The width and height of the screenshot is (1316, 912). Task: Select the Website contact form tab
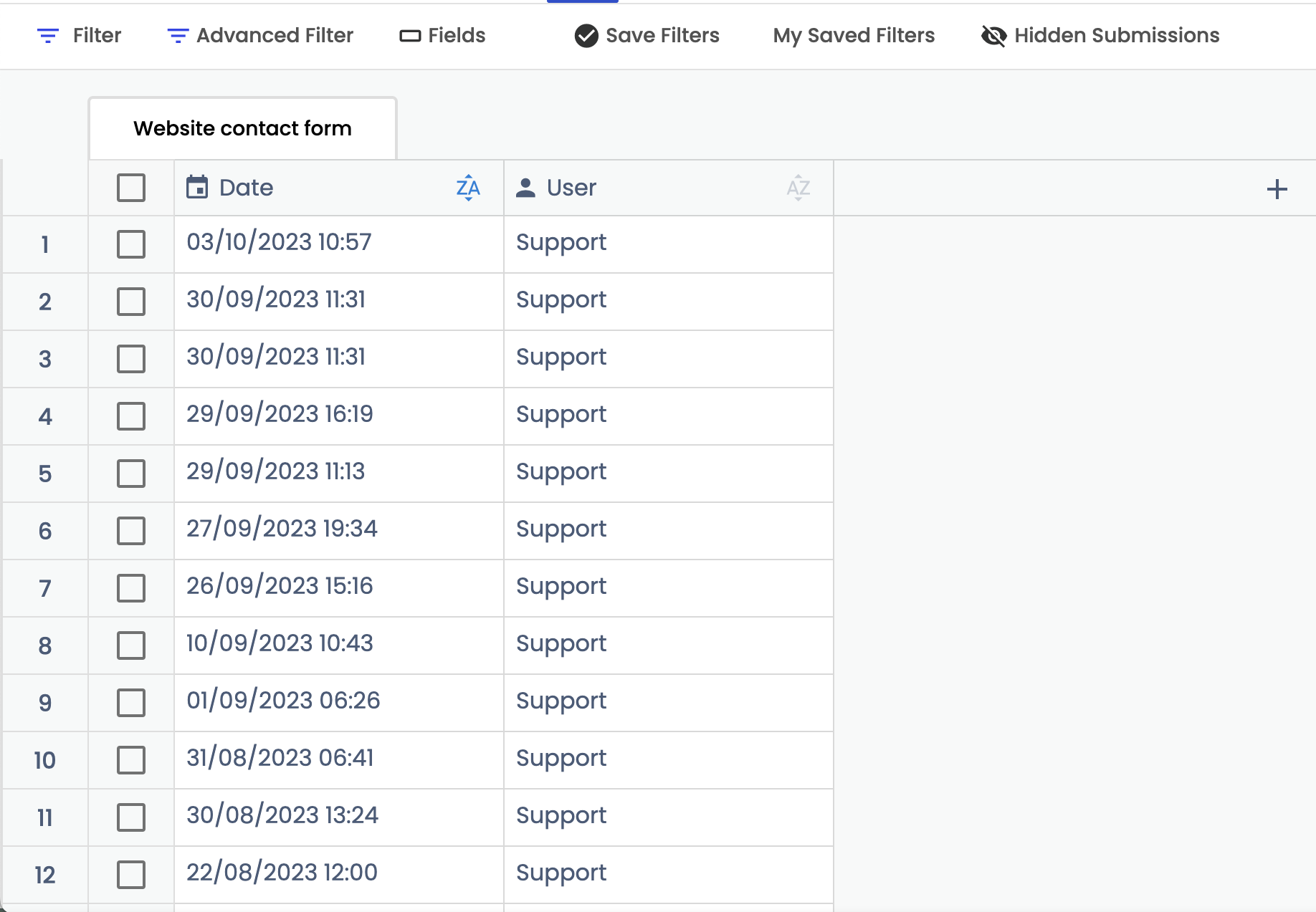click(x=242, y=128)
